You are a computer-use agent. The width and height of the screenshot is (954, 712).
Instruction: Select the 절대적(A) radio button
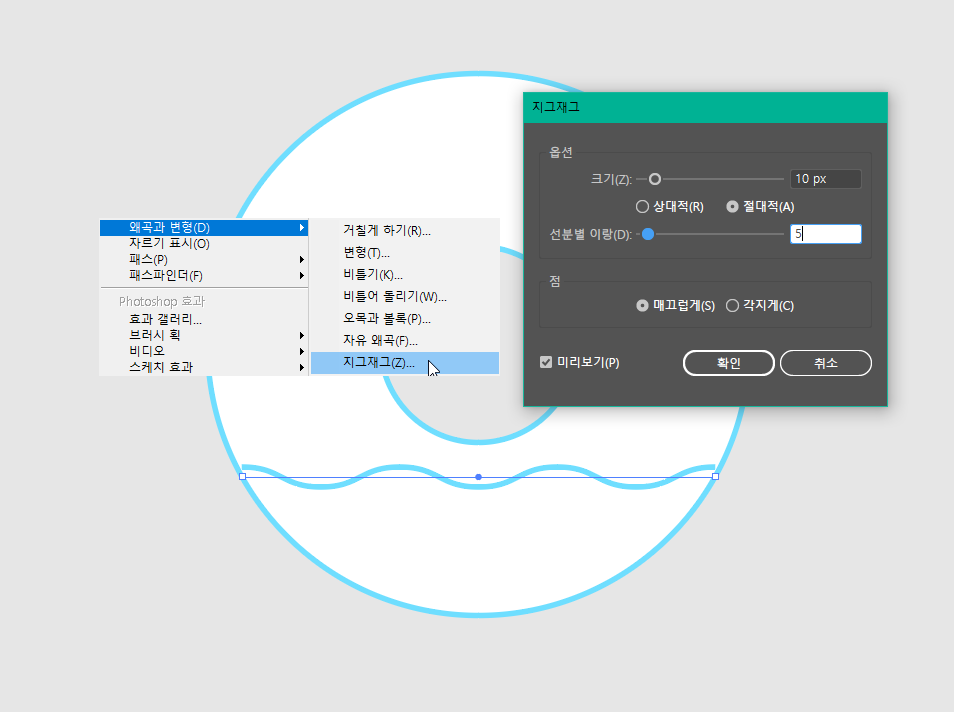pyautogui.click(x=733, y=207)
